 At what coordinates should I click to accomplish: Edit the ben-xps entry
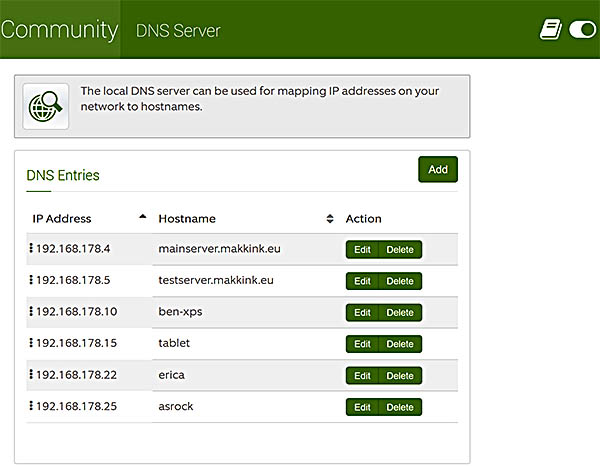coord(362,313)
